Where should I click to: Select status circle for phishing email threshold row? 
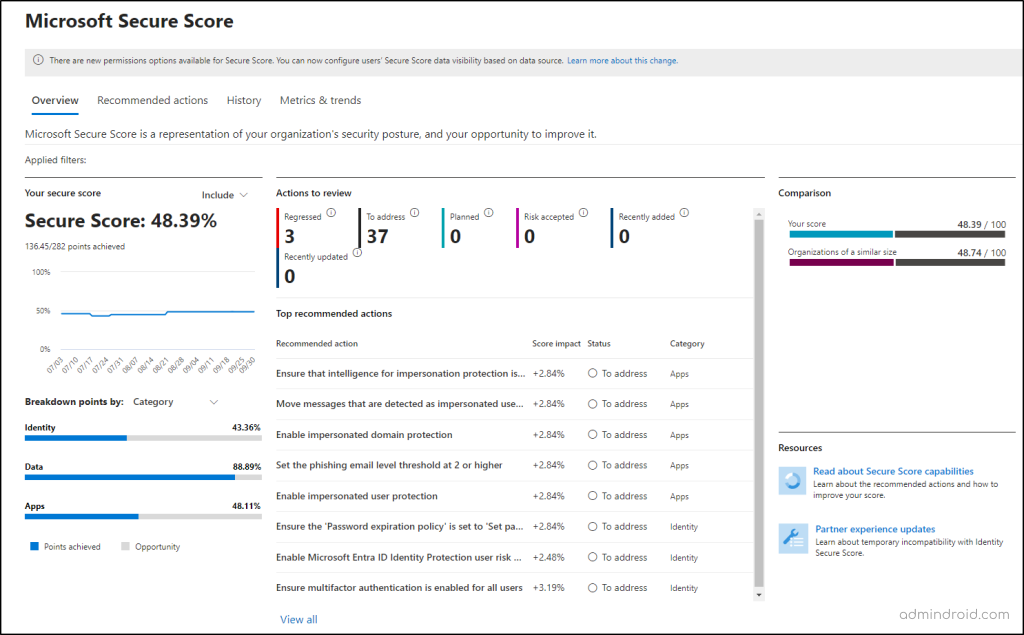[592, 465]
